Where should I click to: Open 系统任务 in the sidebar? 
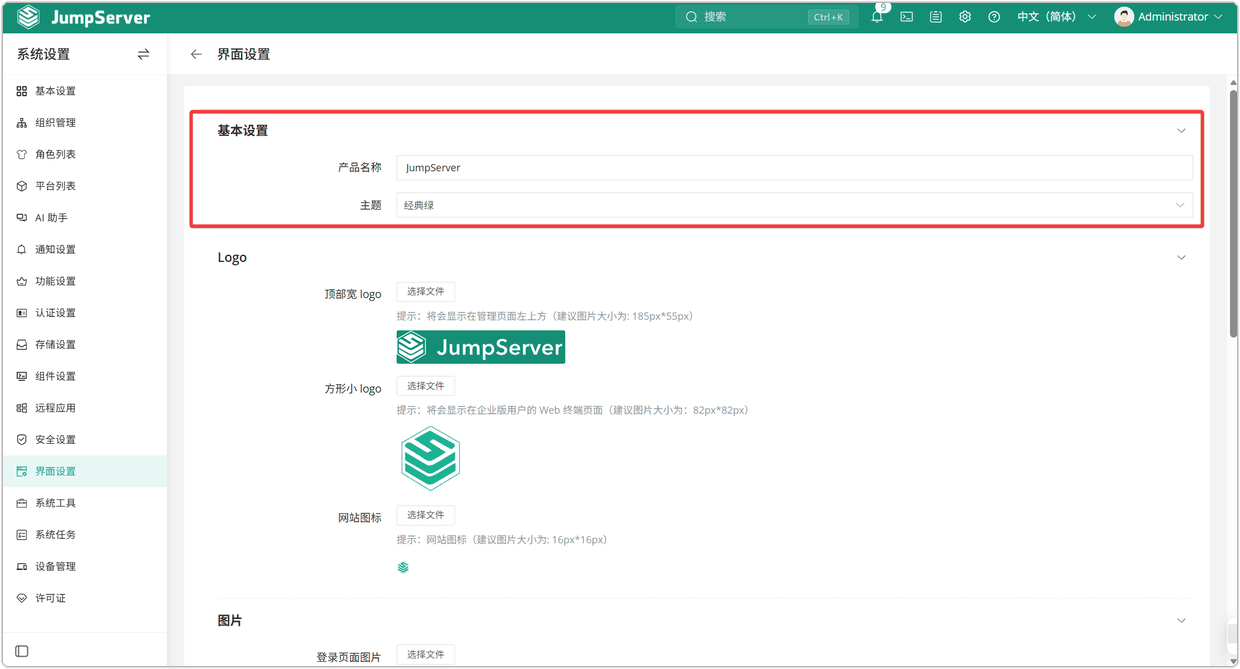pyautogui.click(x=84, y=535)
